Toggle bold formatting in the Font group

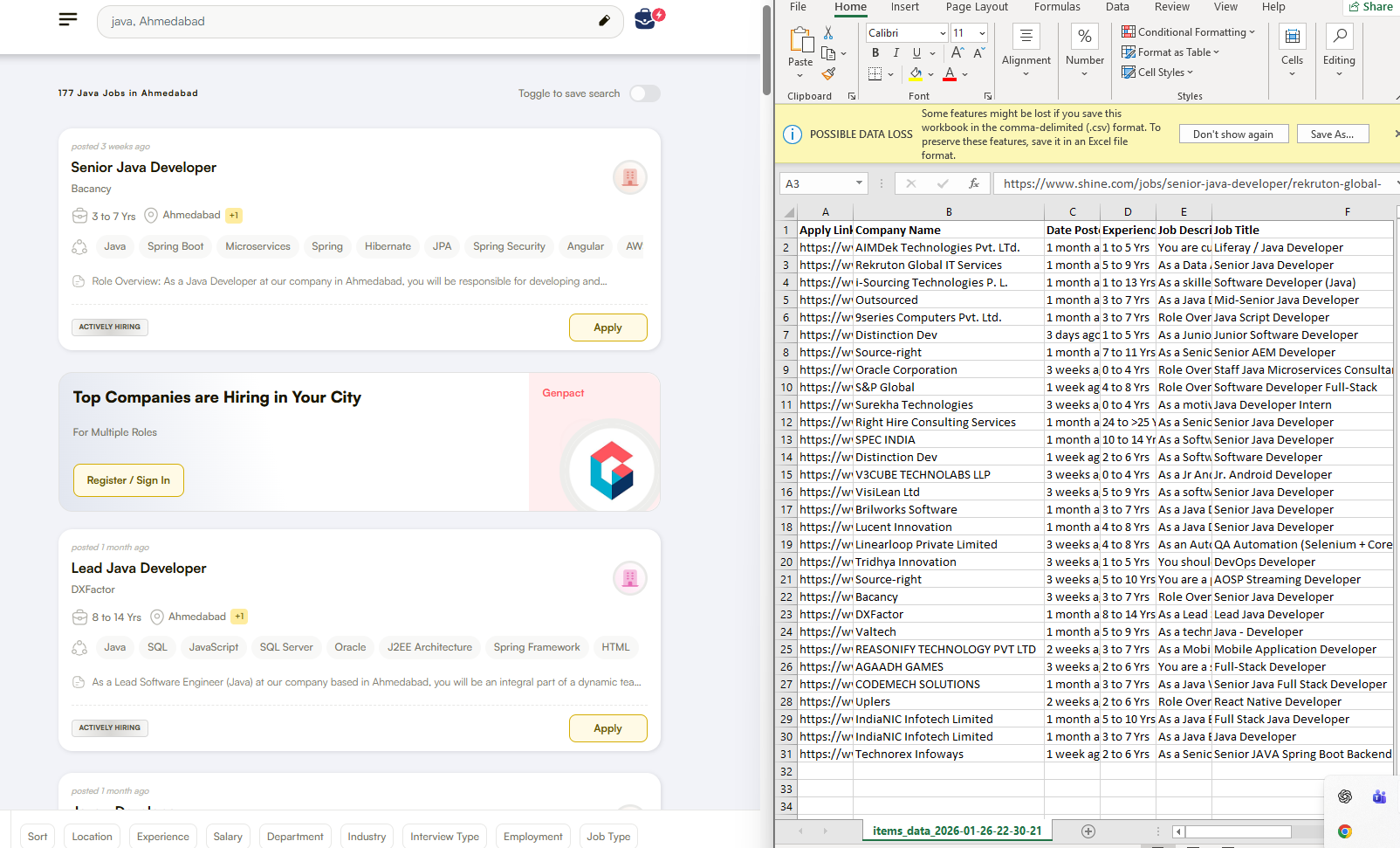tap(875, 53)
